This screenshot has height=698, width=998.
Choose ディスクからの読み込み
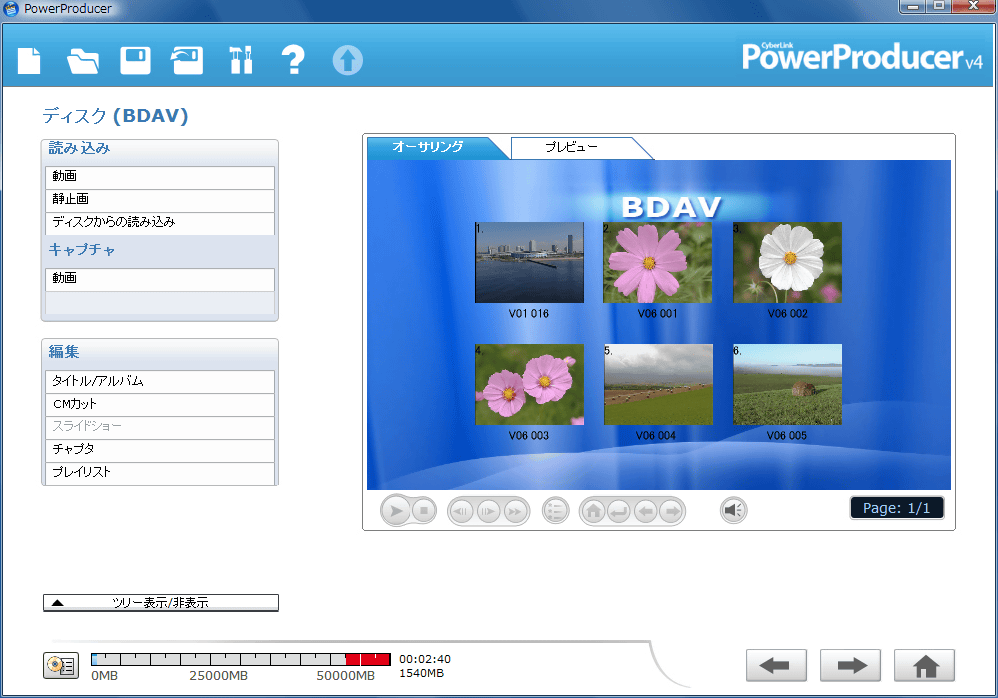pyautogui.click(x=160, y=222)
